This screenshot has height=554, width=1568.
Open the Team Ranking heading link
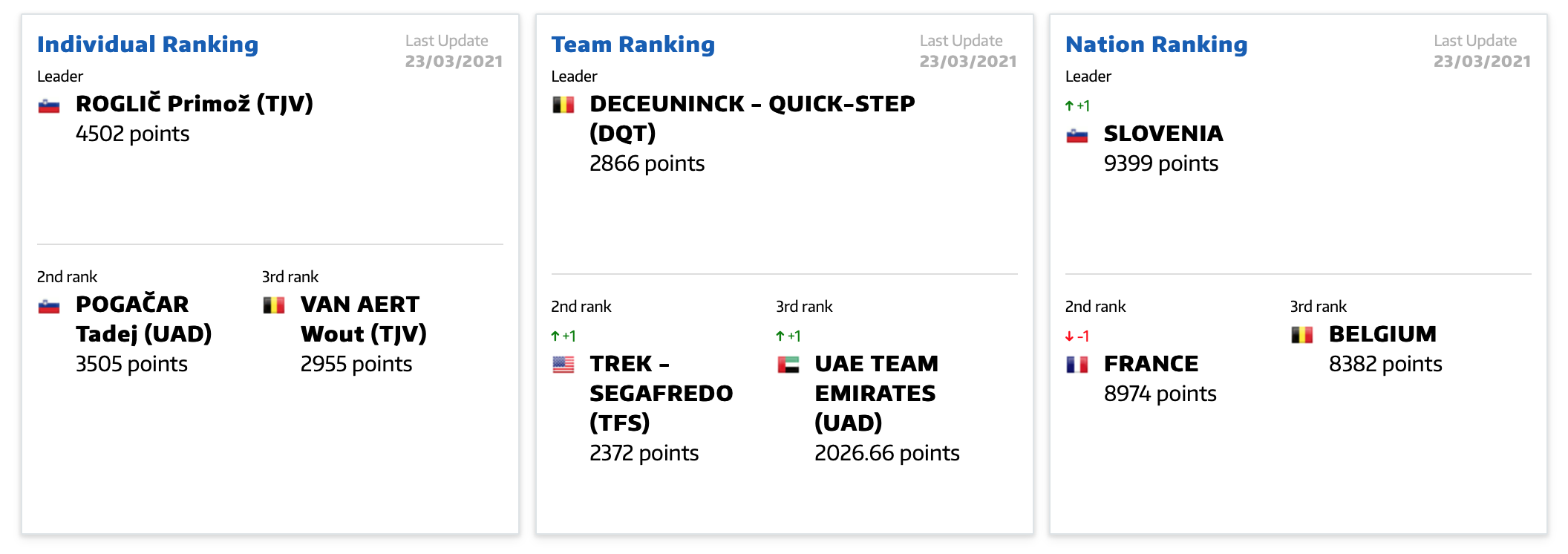(x=633, y=45)
